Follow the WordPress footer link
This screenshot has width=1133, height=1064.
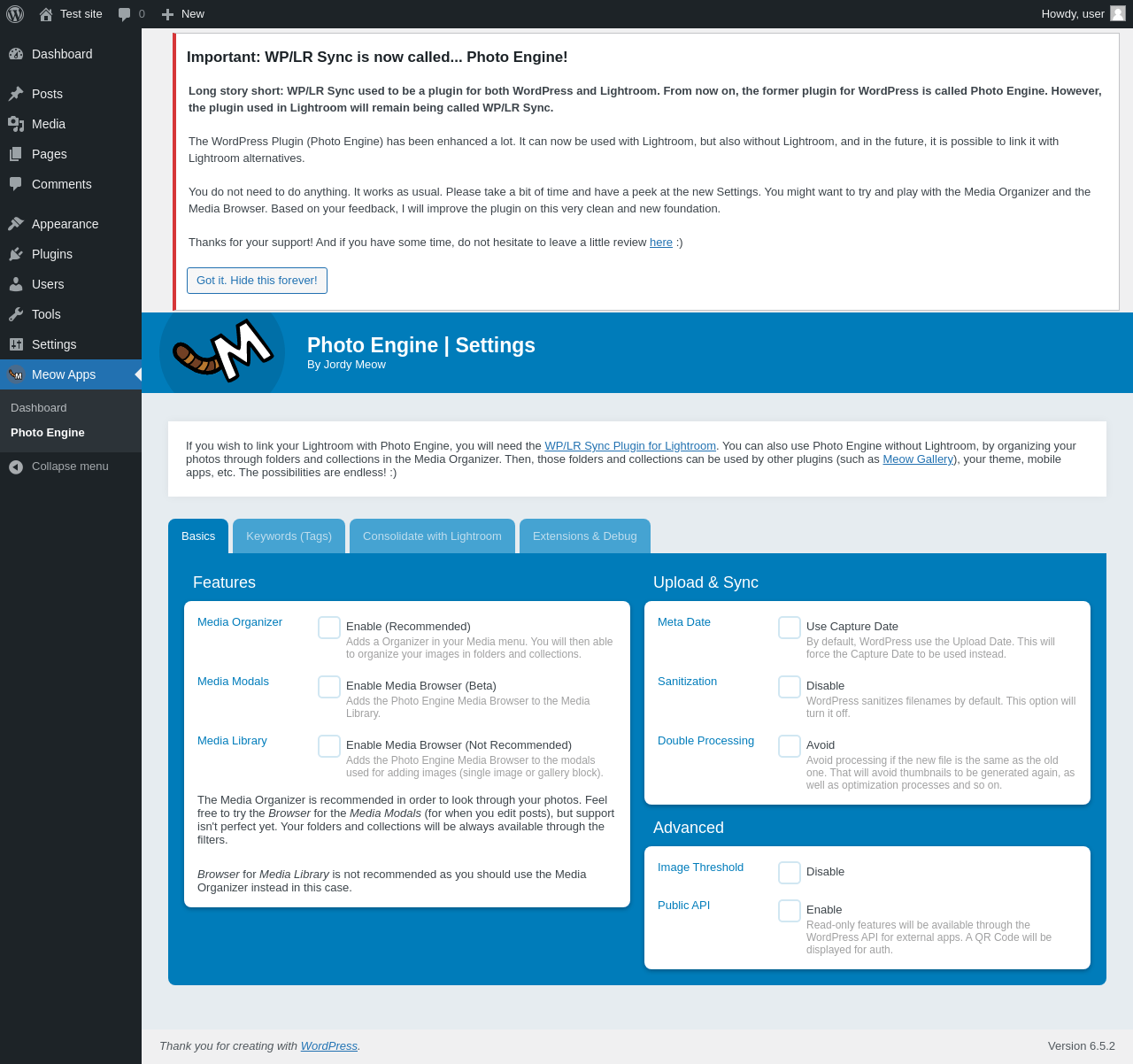[x=329, y=1046]
